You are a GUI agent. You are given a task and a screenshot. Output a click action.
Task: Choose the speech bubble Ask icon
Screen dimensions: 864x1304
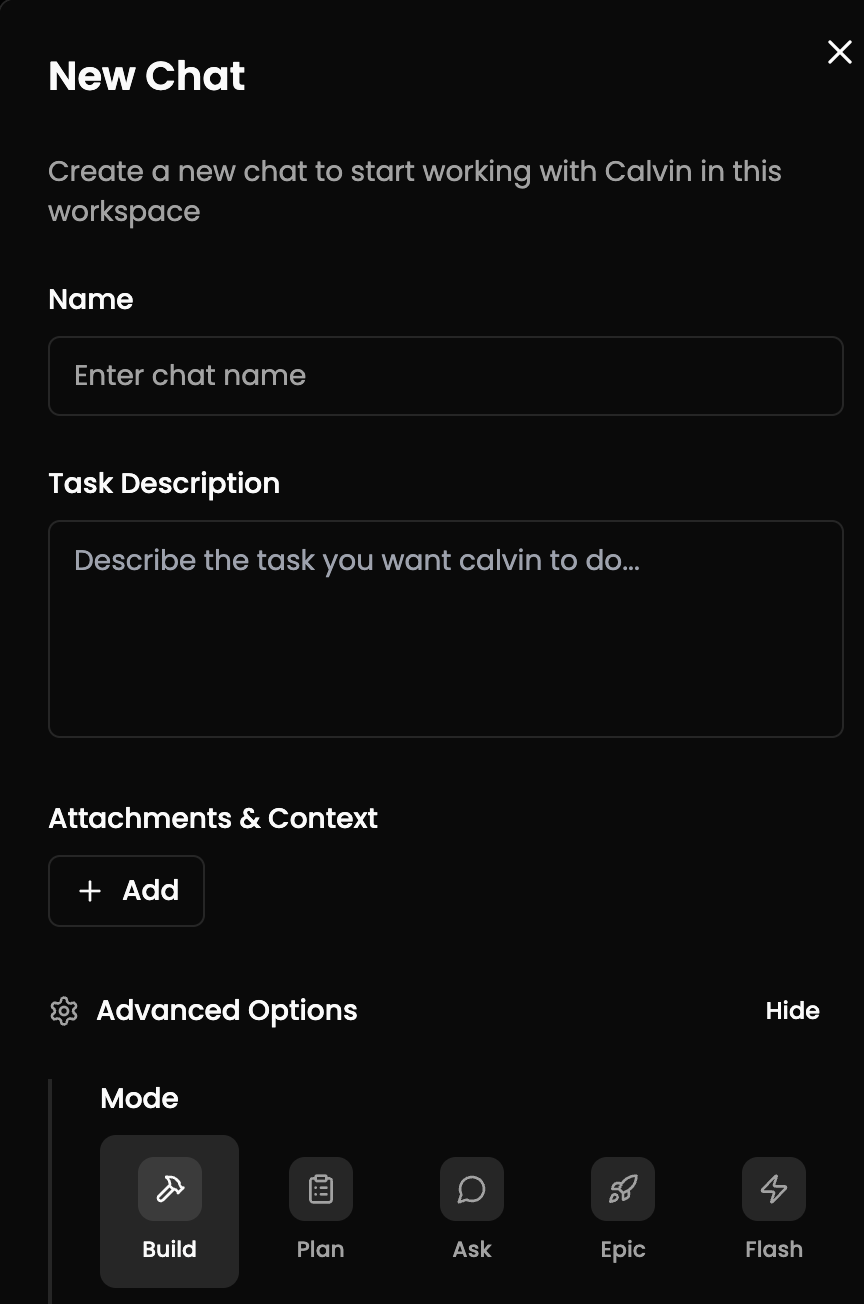[472, 1189]
